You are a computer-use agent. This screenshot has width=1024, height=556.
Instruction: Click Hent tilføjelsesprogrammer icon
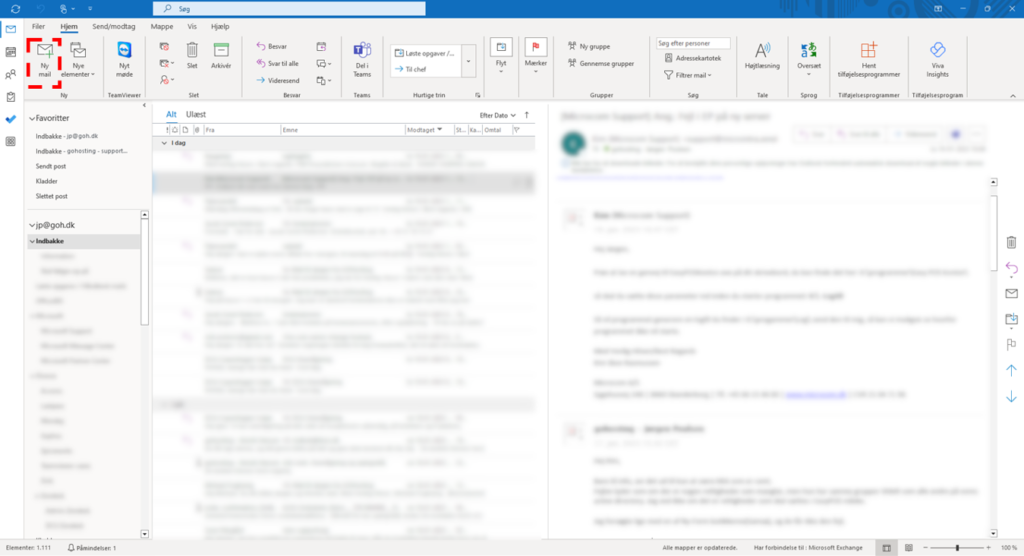click(868, 58)
